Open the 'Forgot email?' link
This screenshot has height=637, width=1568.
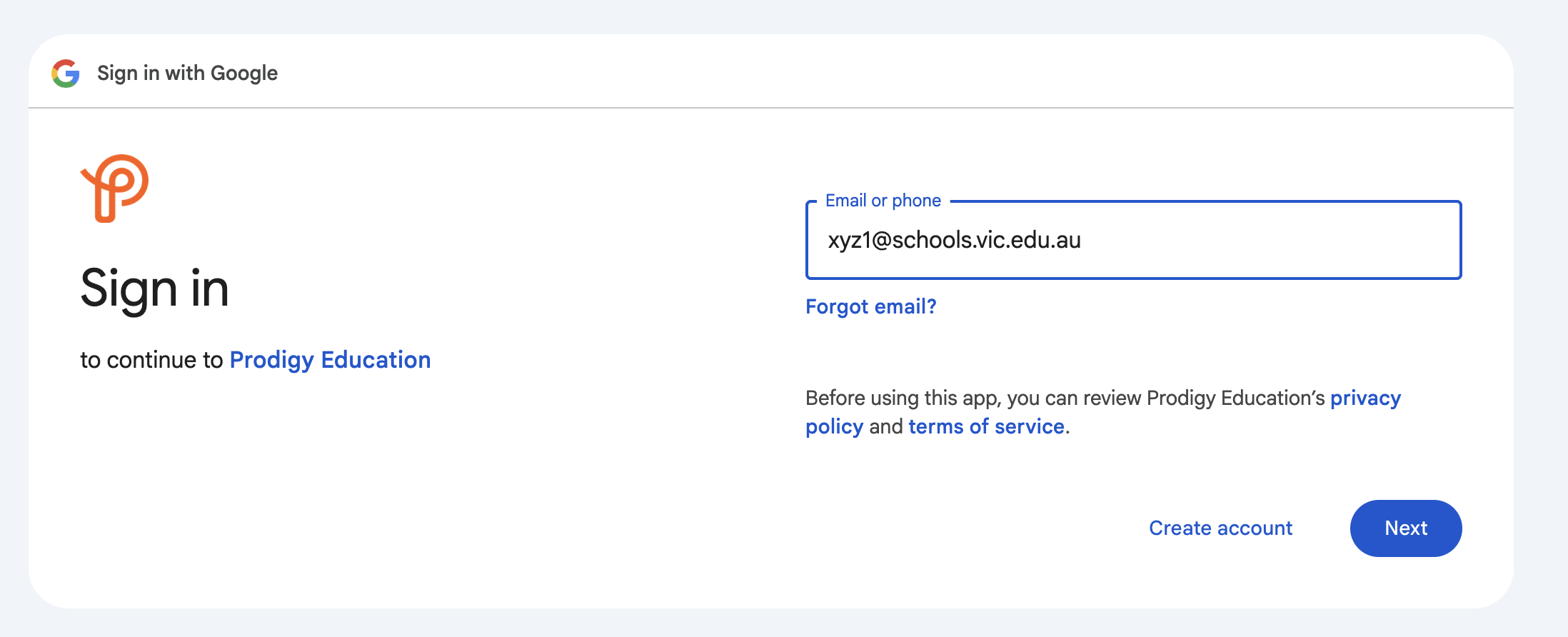(870, 306)
